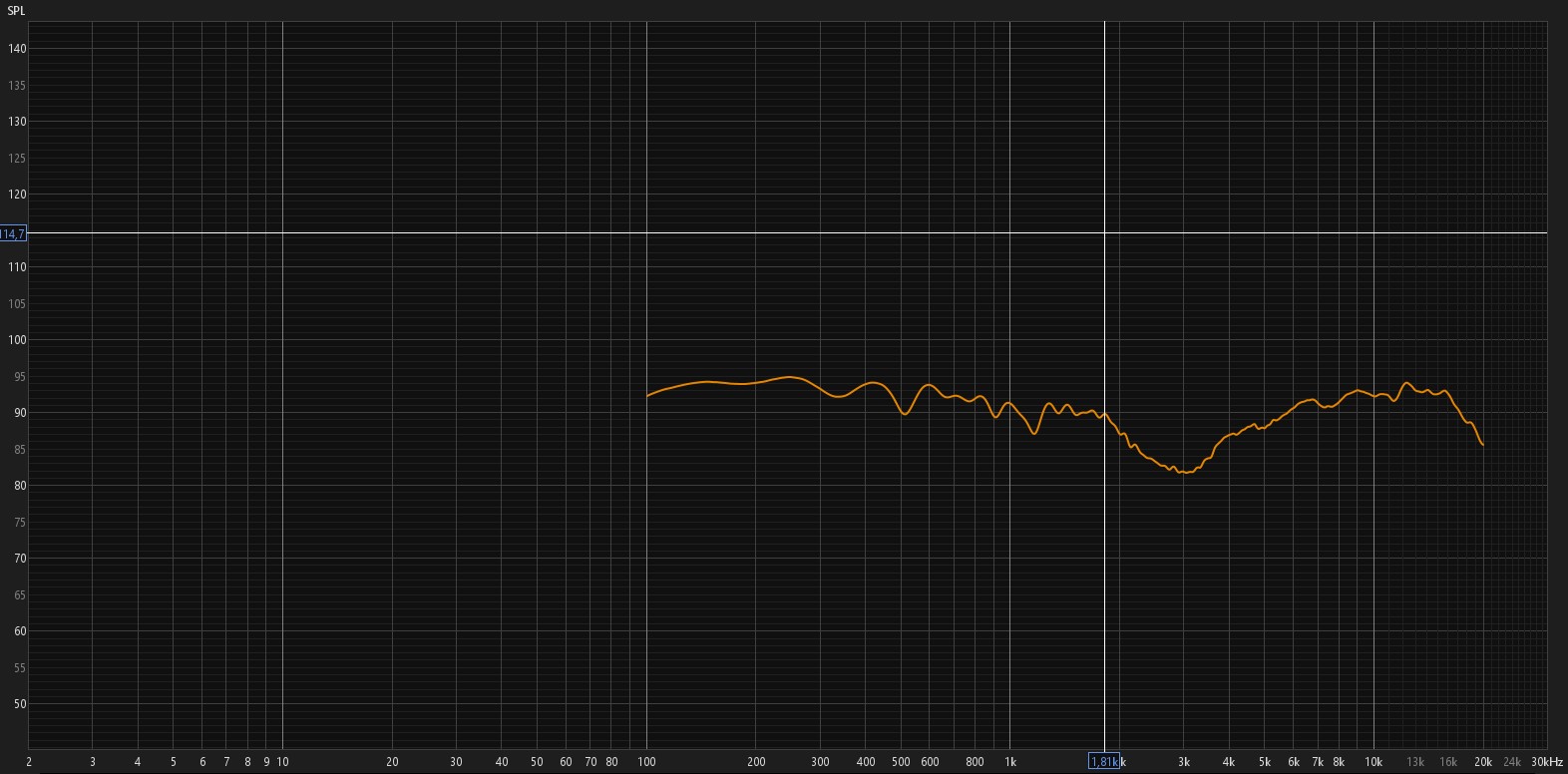Click the 13k label on the frequency axis
The height and width of the screenshot is (774, 1568).
point(1415,762)
